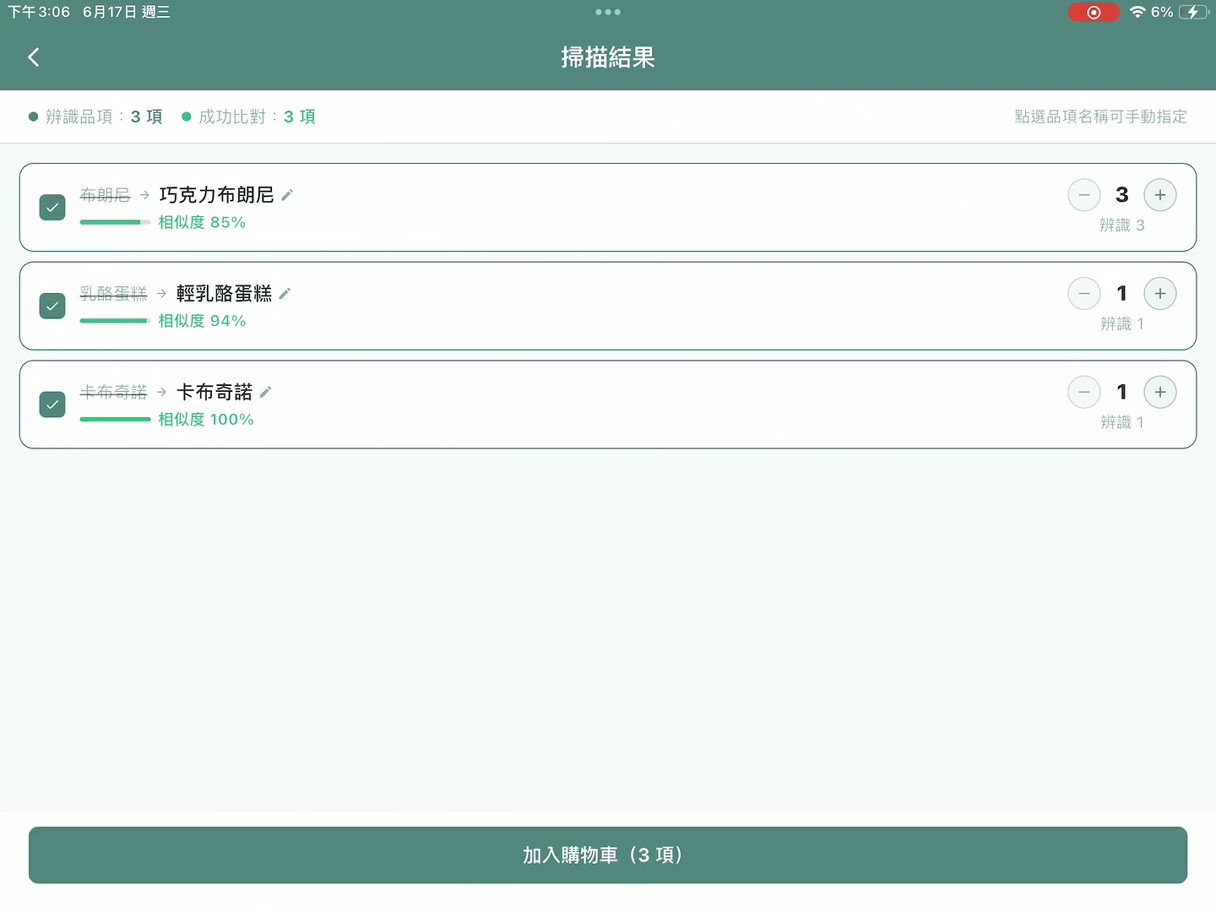The image size is (1216, 912).
Task: Tap the 下午3:06 clock
Action: [x=39, y=12]
